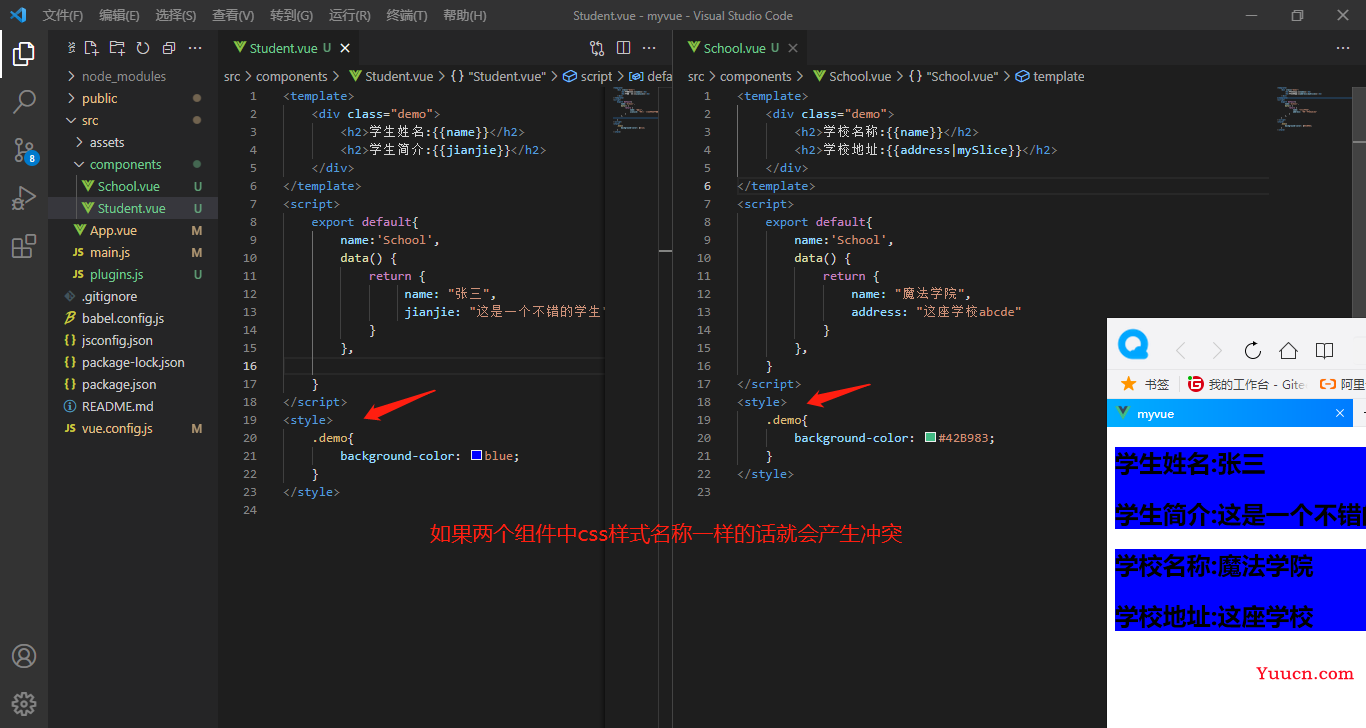Split the Student.vue editor right
The image size is (1366, 728).
623,48
